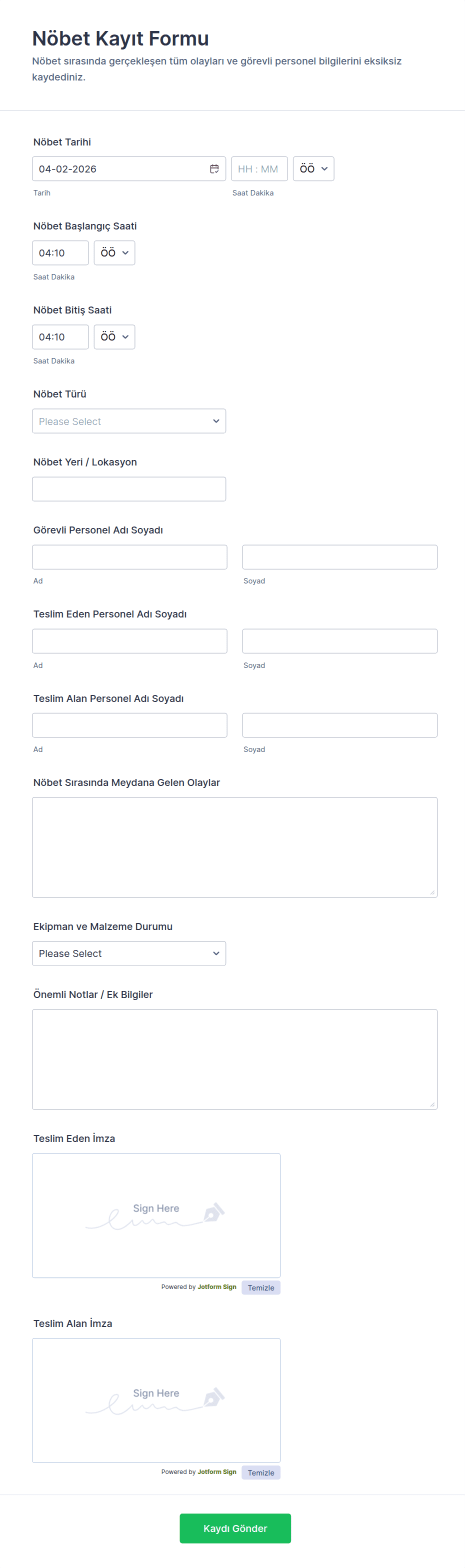
Task: Expand the Nöbet Türü select box
Action: (x=128, y=421)
